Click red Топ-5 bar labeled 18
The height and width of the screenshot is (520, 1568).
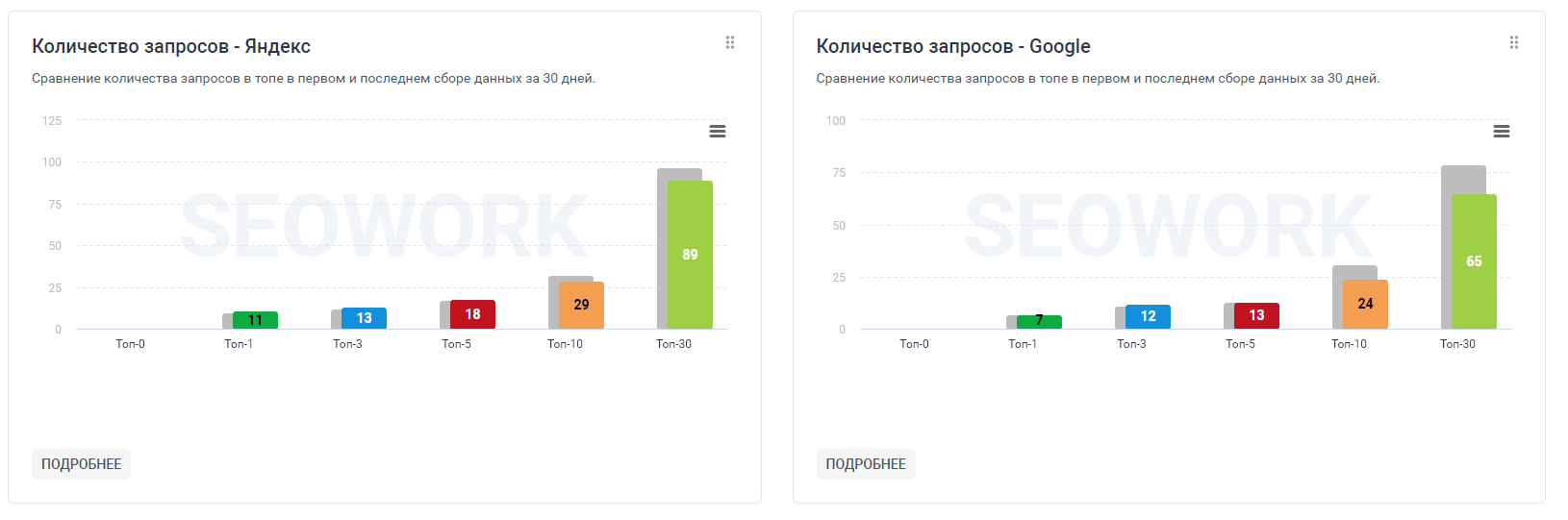[x=472, y=314]
